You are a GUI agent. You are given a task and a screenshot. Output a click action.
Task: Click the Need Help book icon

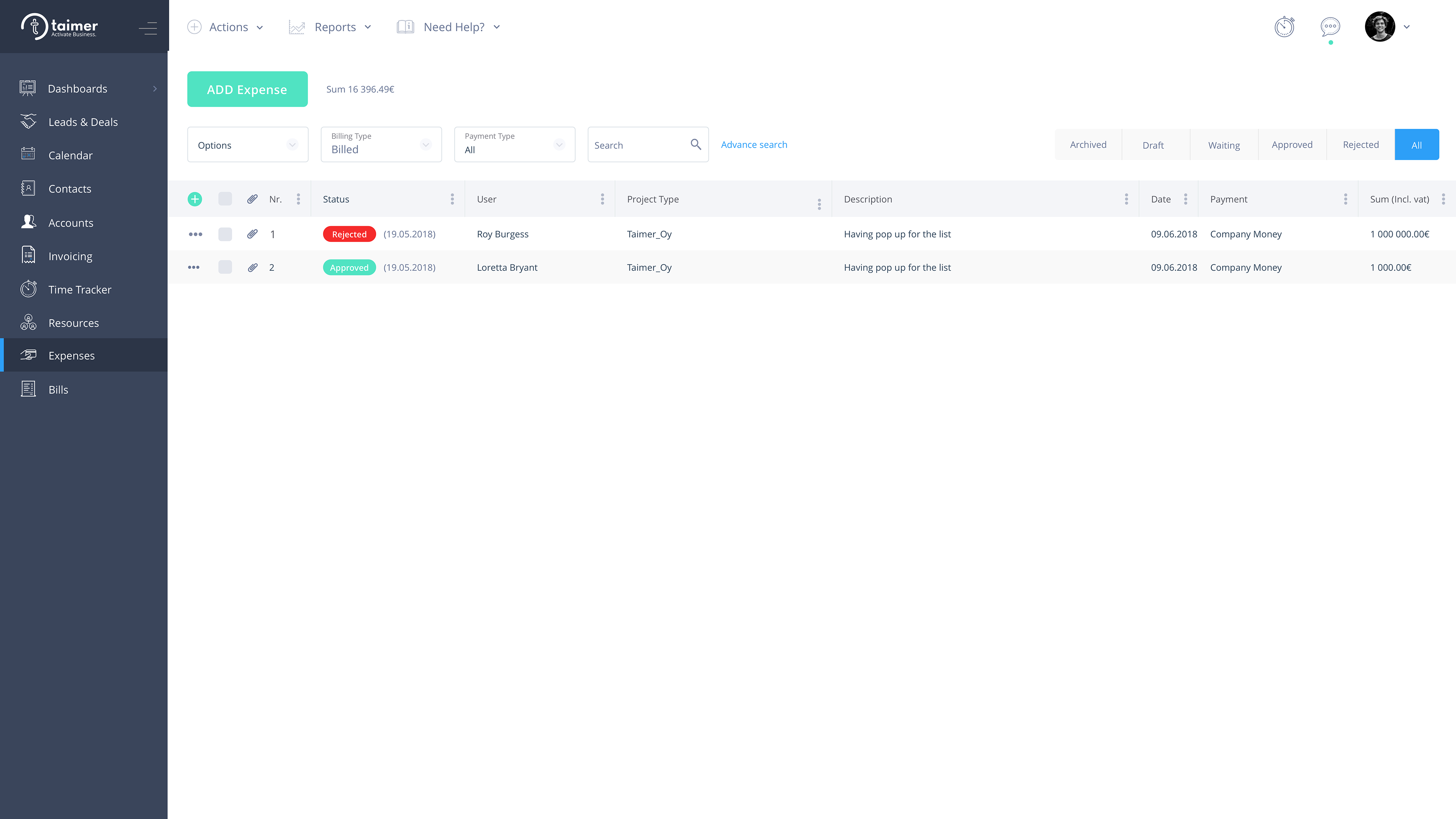point(405,27)
